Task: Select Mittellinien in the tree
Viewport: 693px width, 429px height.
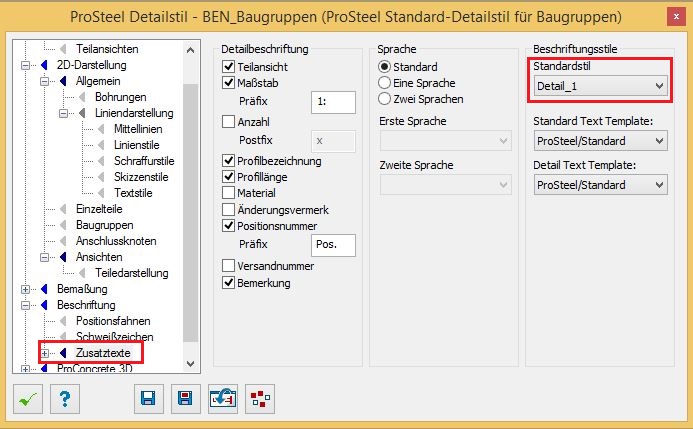Action: (x=138, y=129)
